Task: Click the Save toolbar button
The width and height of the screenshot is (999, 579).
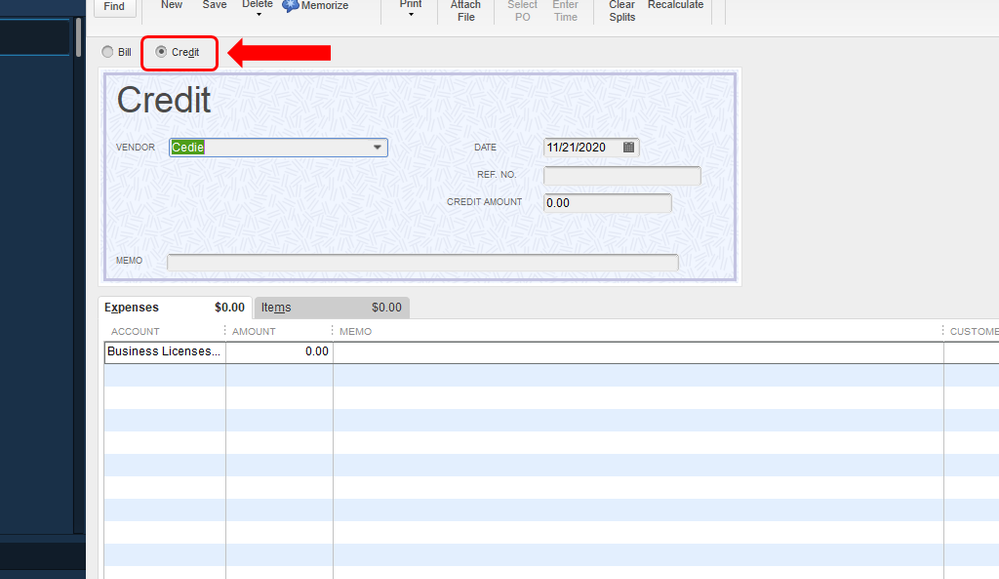Action: point(215,5)
